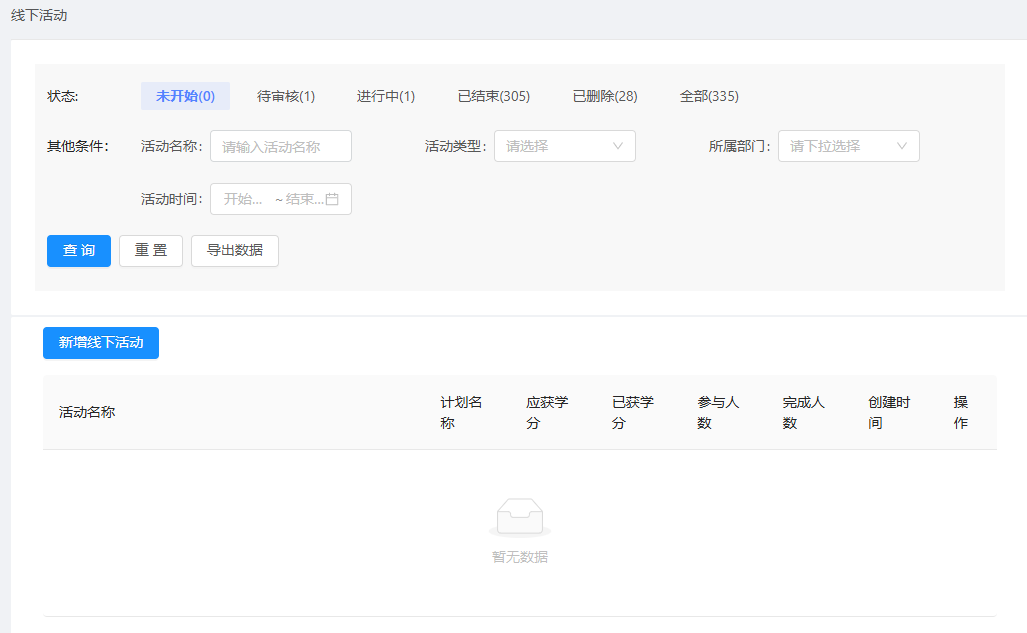Image resolution: width=1027 pixels, height=633 pixels.
Task: Focus the 活动名称 text input
Action: [x=281, y=146]
